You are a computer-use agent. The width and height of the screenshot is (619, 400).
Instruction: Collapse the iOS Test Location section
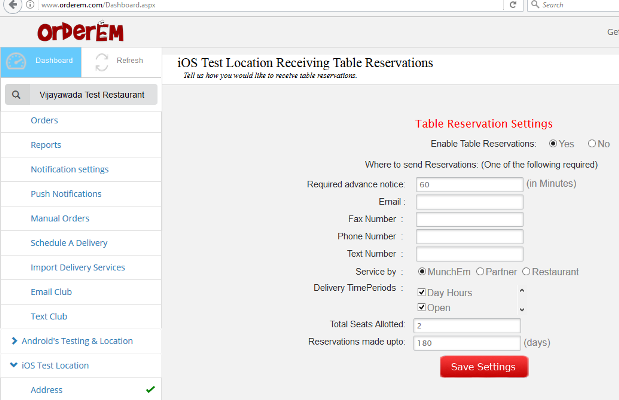click(13, 366)
